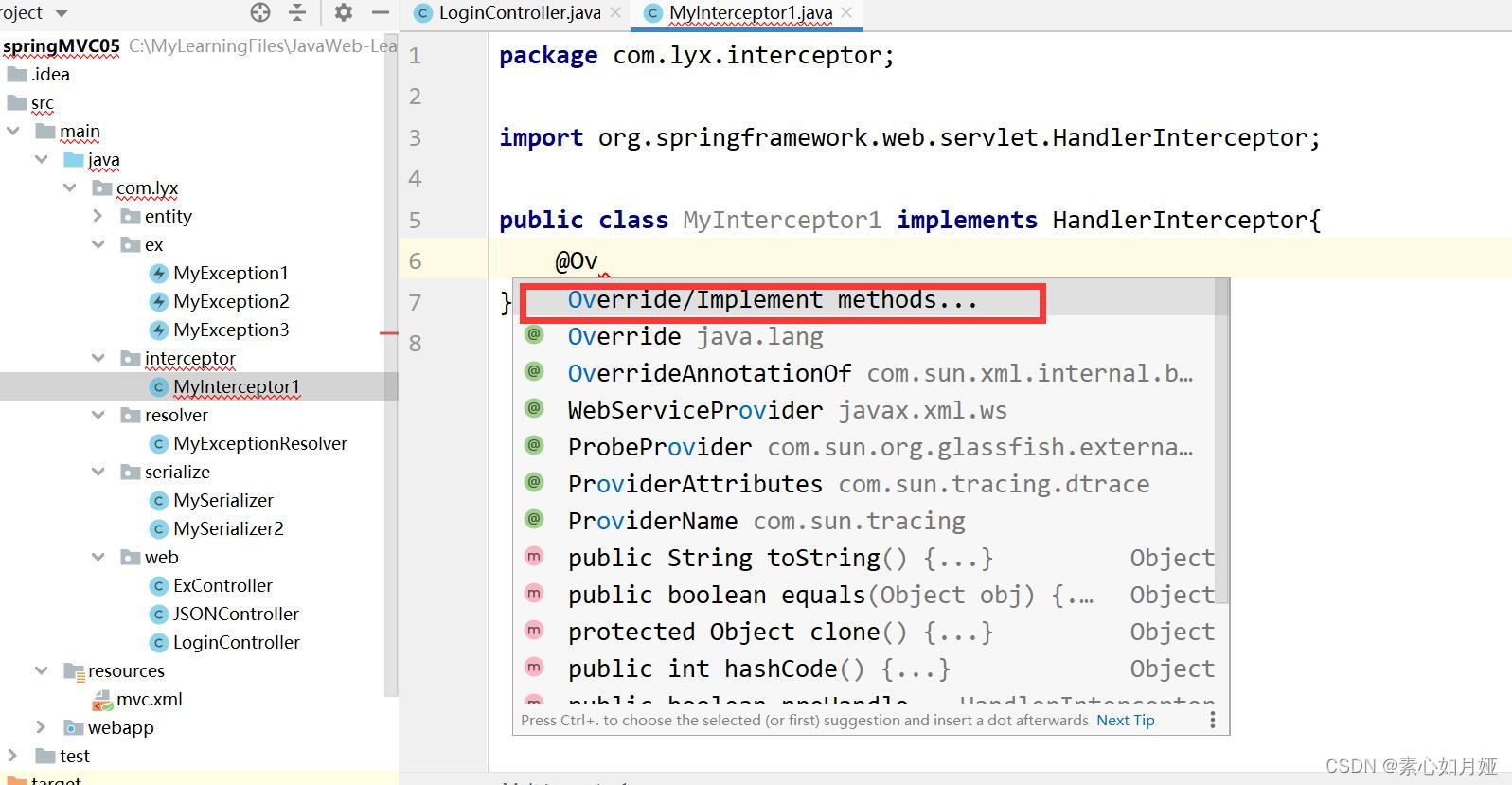
Task: Open the MyException3 class
Action: (231, 330)
